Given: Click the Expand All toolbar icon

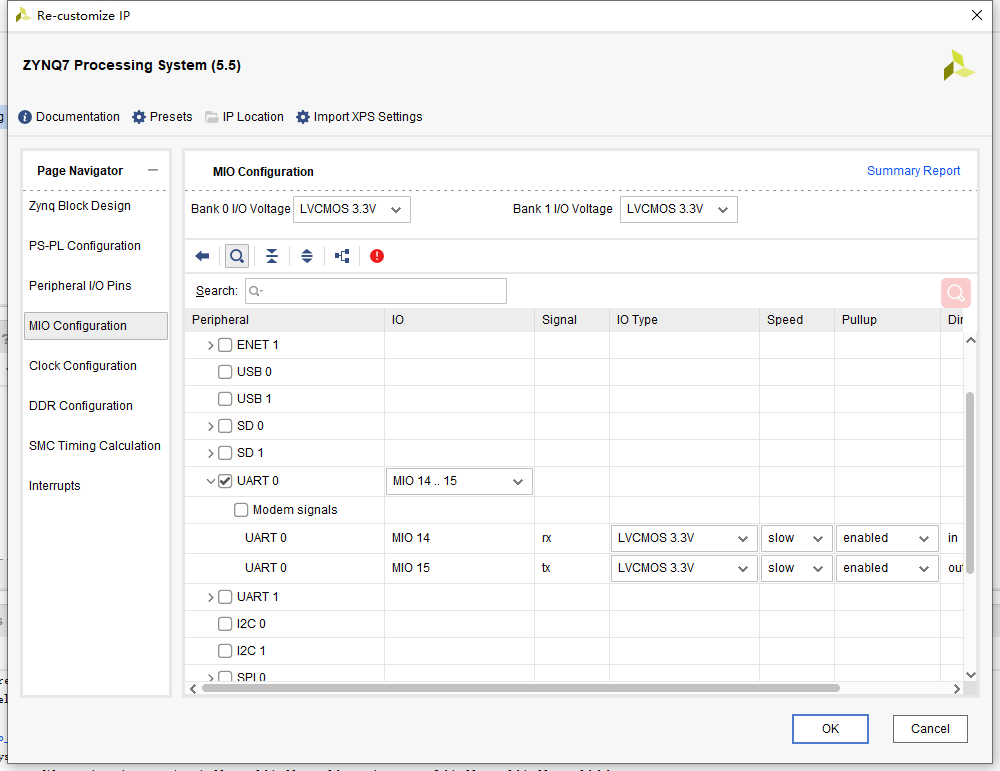Looking at the screenshot, I should pyautogui.click(x=307, y=256).
